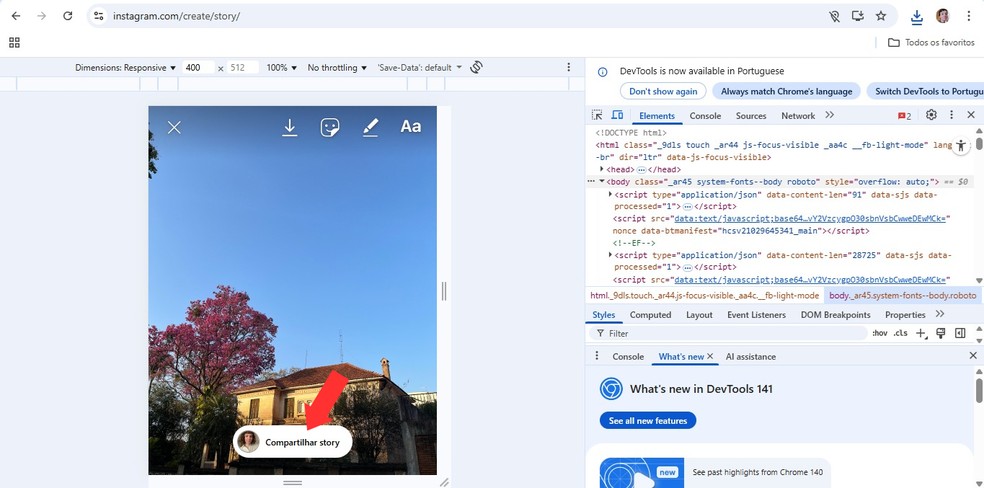Viewport: 984px width, 488px height.
Task: Open the sticker picker in story editor
Action: [330, 127]
